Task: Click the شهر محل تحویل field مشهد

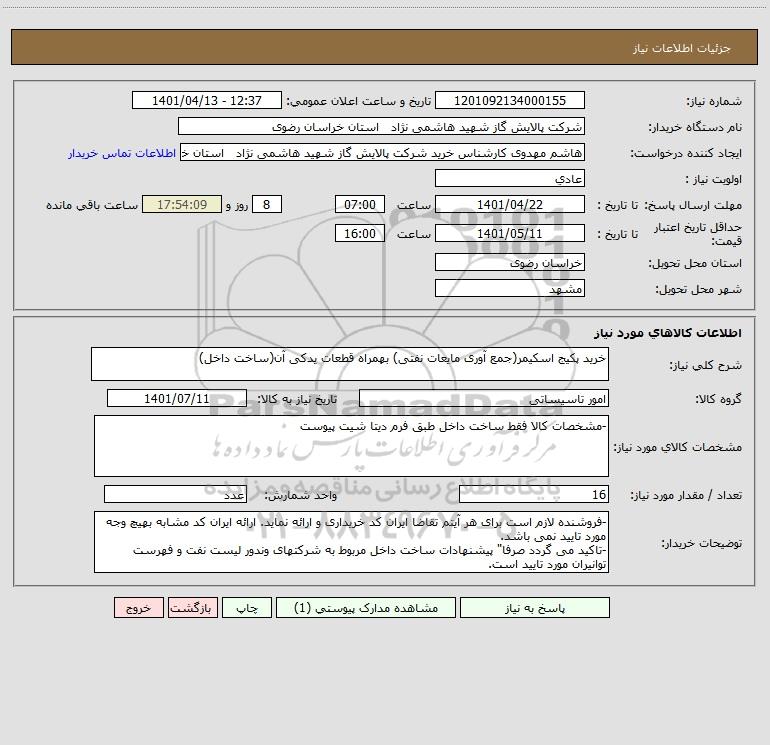Action: (510, 288)
